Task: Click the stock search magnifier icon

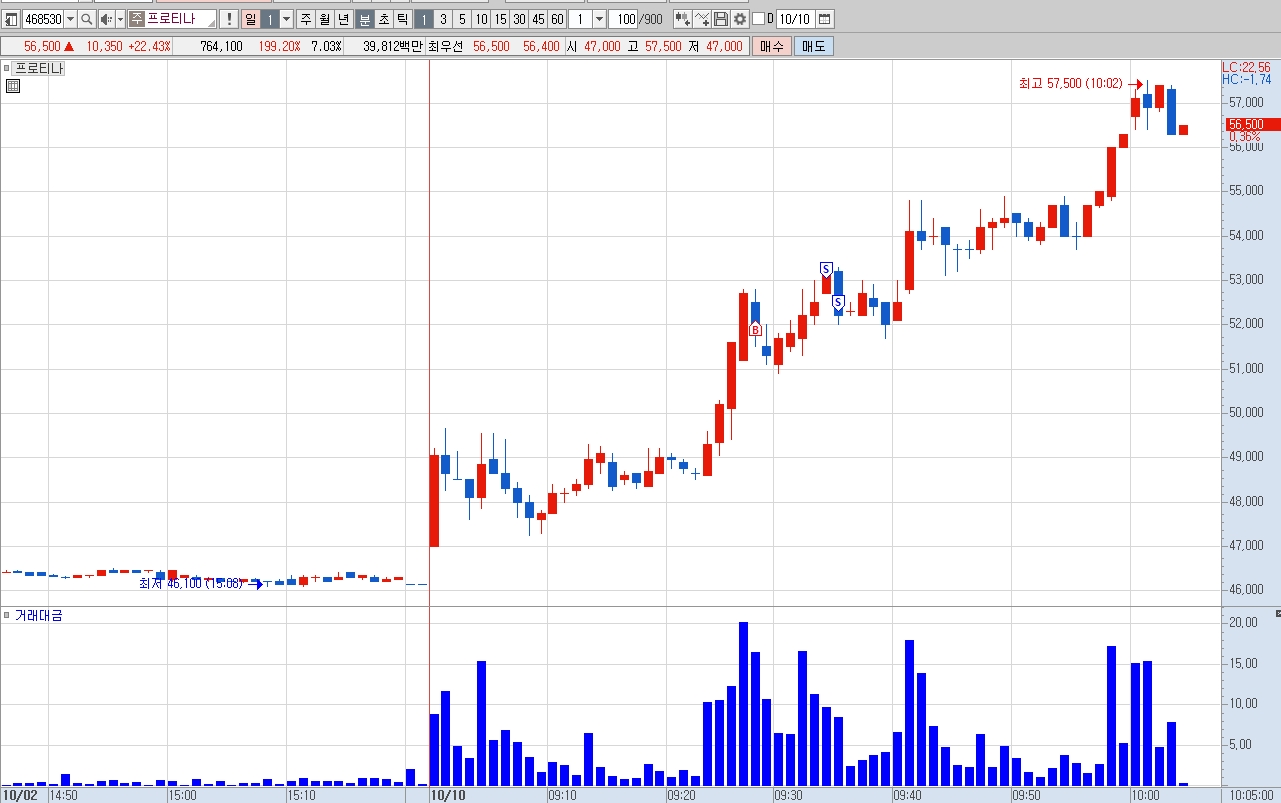Action: tap(86, 19)
